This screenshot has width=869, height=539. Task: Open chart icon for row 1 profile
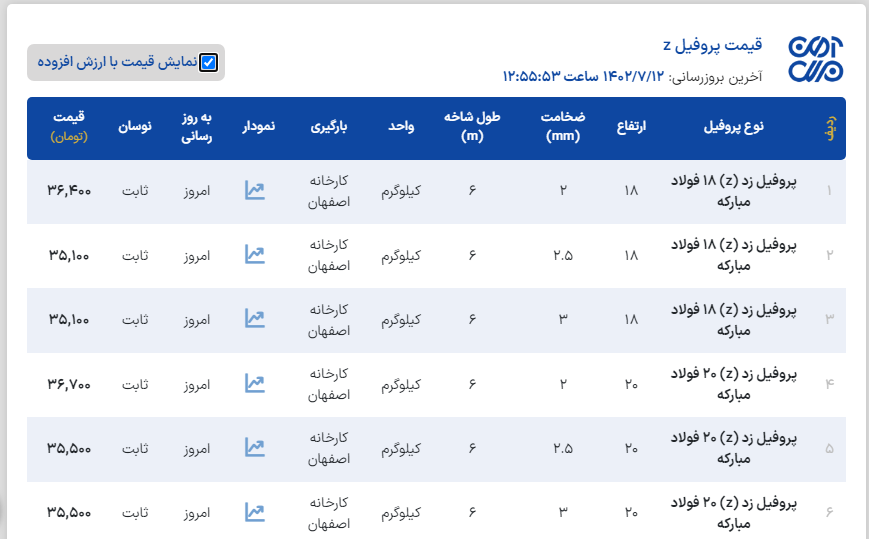coord(255,190)
